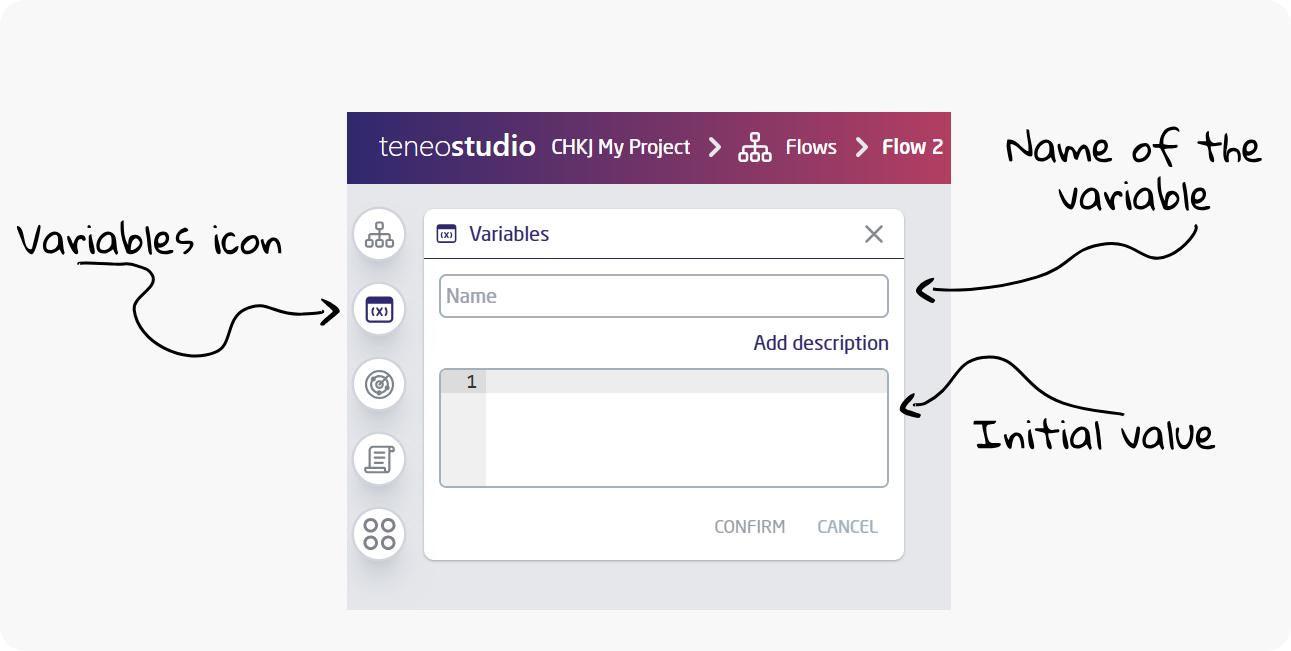Screen dimensions: 1291x651
Task: Select line number 1 in the editor gutter
Action: (471, 382)
